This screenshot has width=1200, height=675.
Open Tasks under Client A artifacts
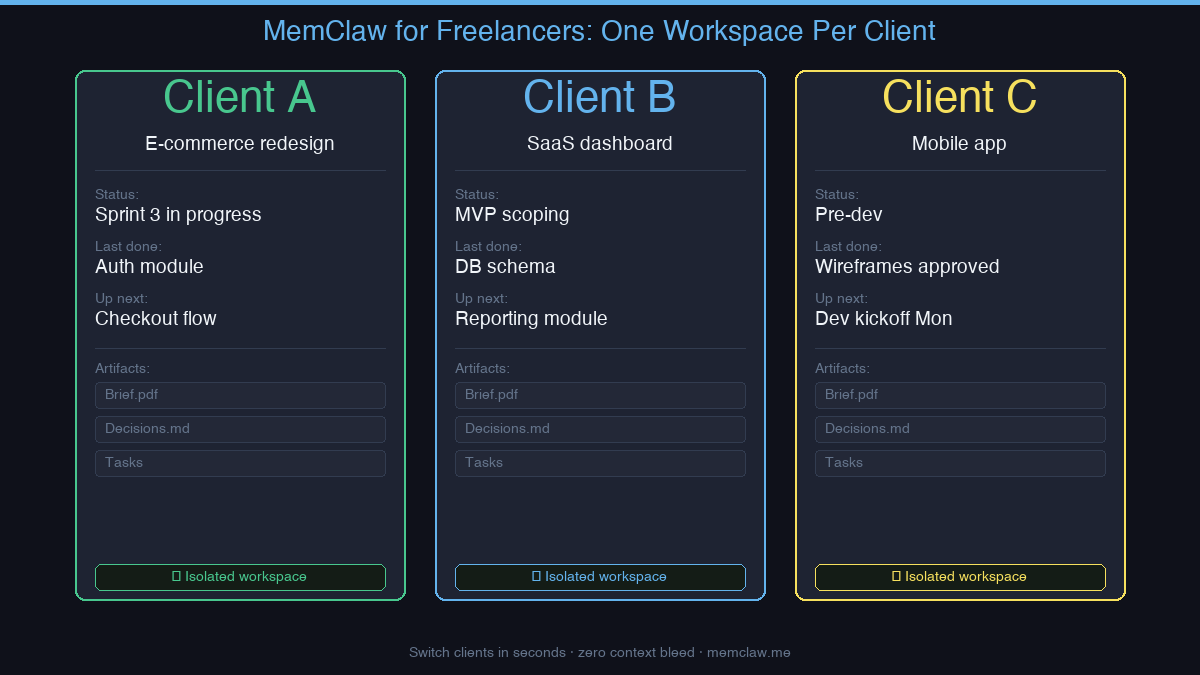pyautogui.click(x=240, y=463)
